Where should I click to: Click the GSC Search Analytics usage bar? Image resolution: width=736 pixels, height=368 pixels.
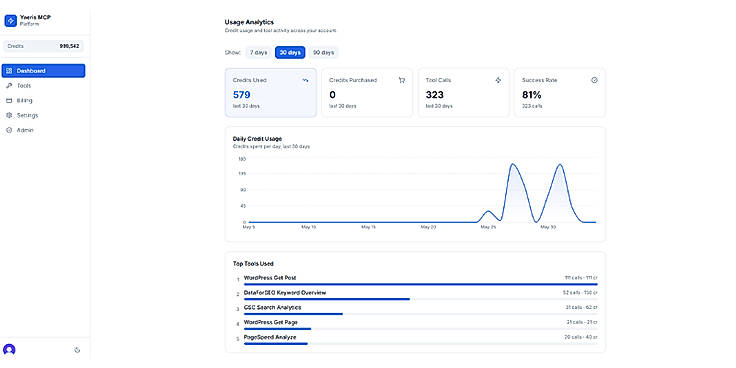(x=421, y=314)
